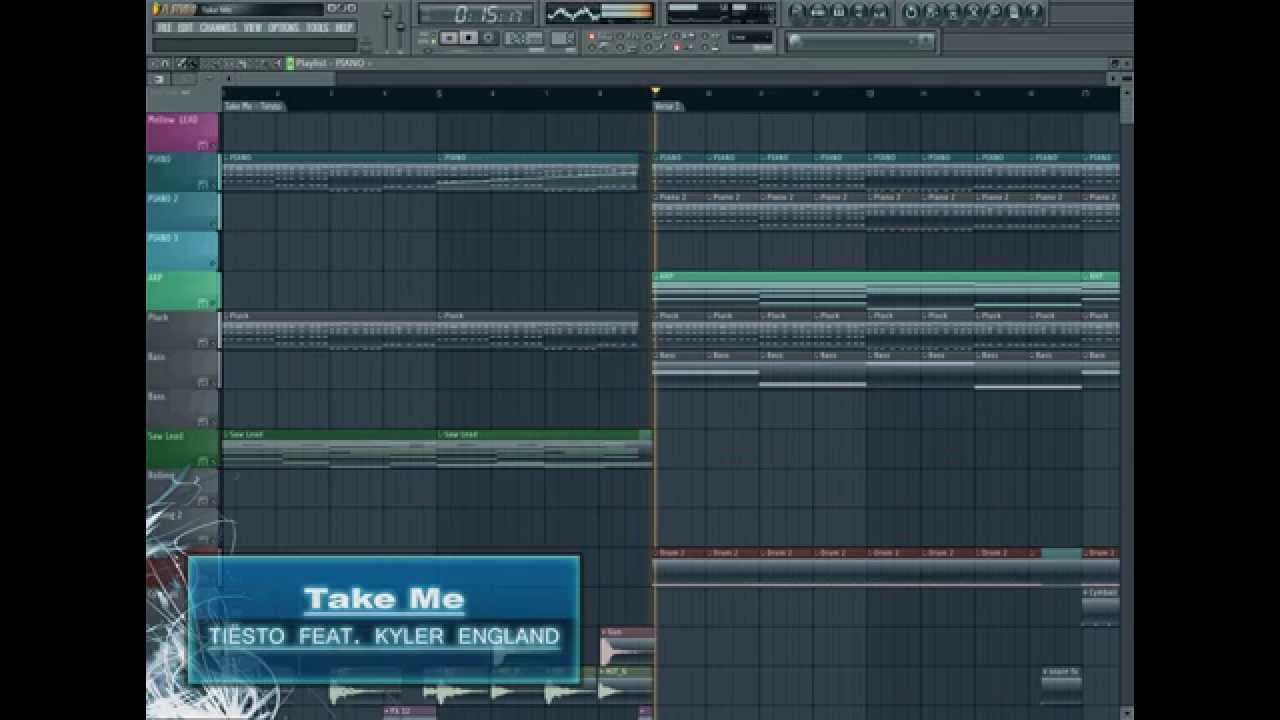This screenshot has width=1280, height=720.
Task: Select the Mellow LEAD track header
Action: (182, 131)
